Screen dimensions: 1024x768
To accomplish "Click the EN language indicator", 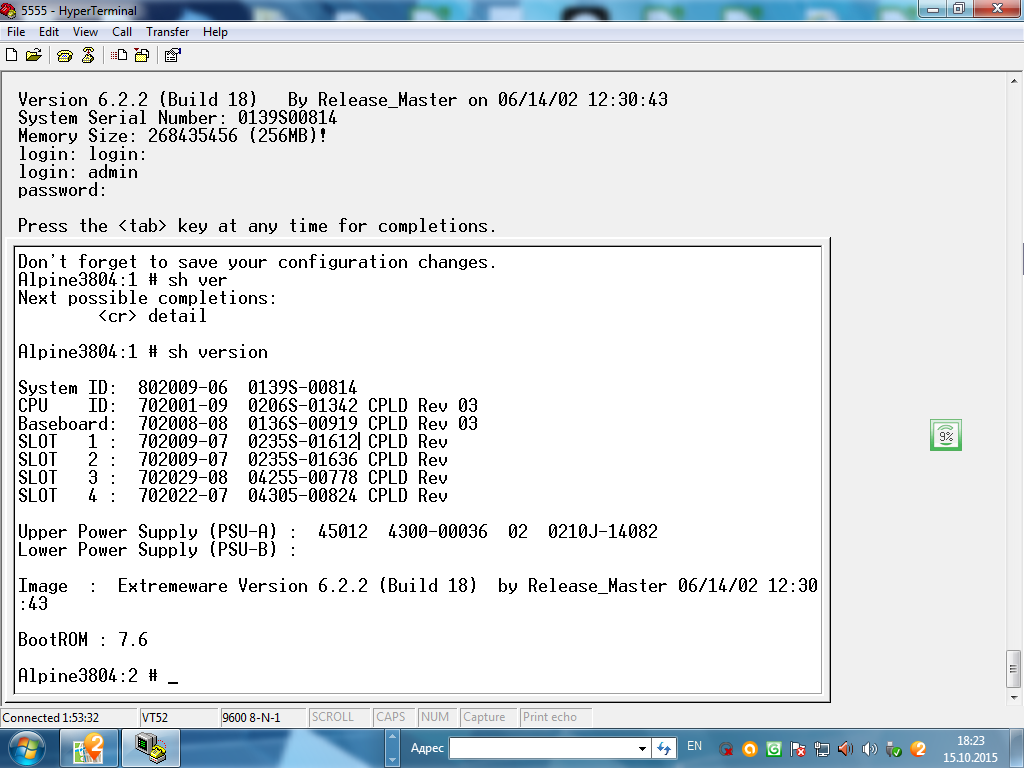I will [694, 746].
